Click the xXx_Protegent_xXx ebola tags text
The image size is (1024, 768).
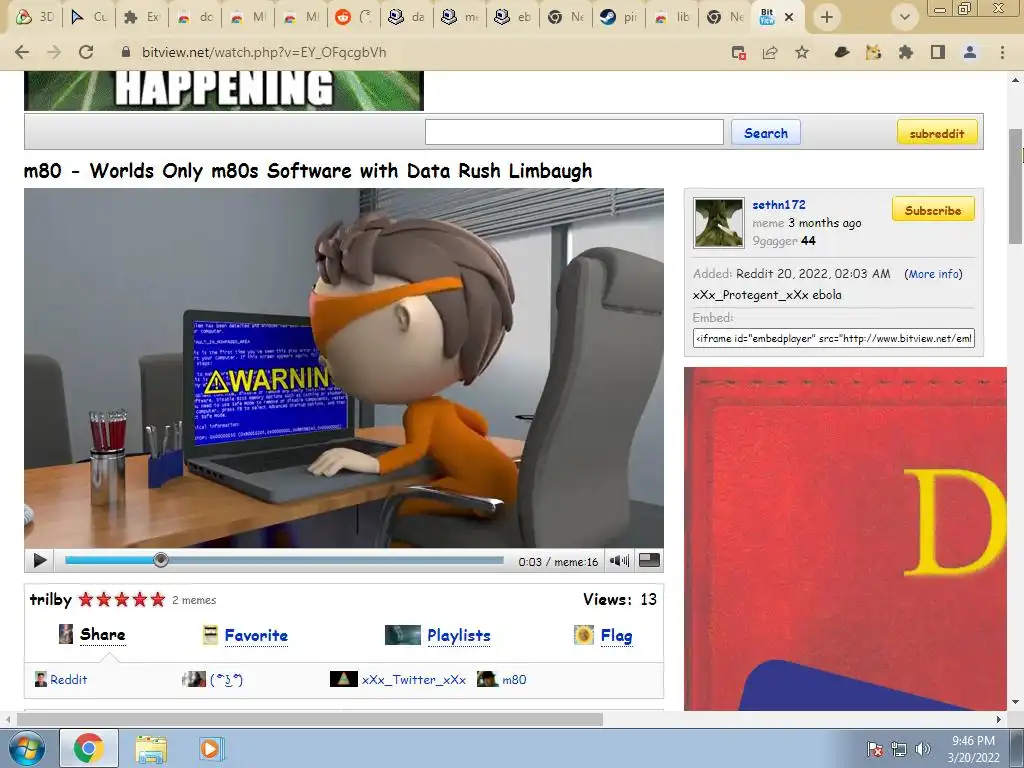click(x=767, y=295)
